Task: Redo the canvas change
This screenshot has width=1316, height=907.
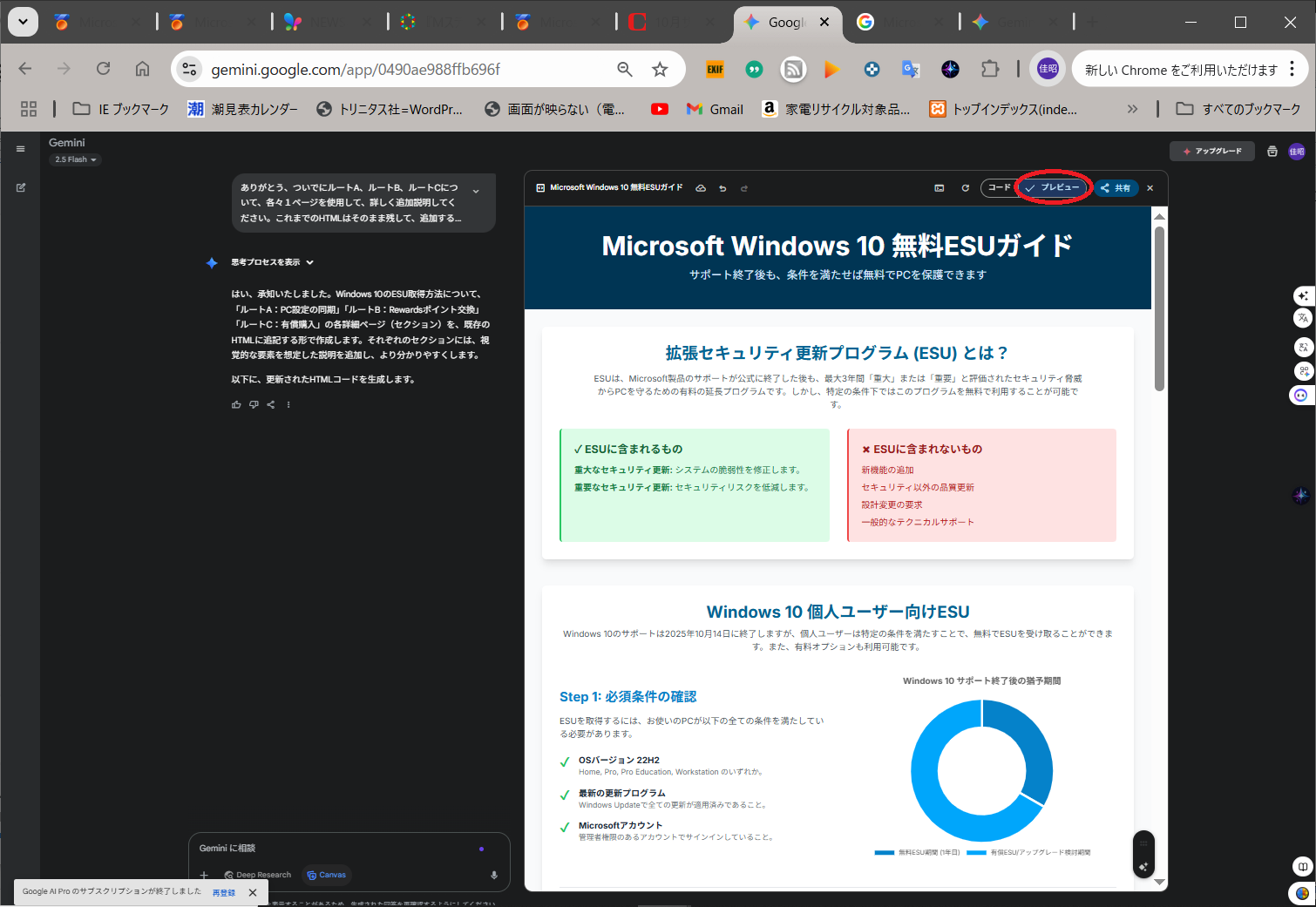Action: pos(744,188)
